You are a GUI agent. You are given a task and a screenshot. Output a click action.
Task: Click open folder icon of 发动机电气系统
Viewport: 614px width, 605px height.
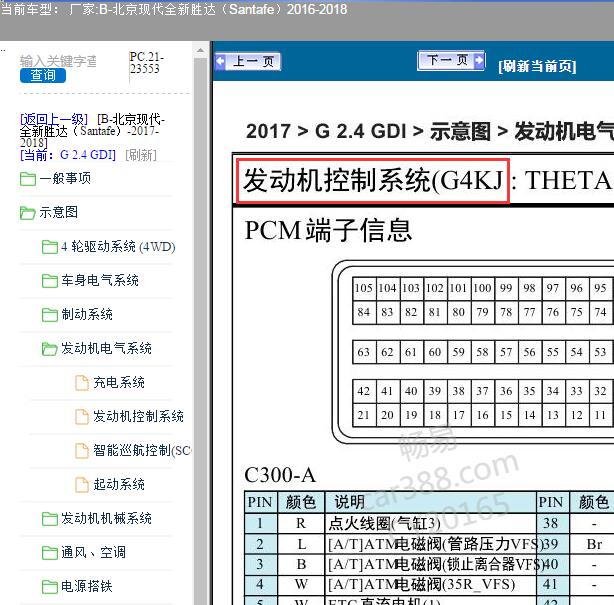[x=50, y=349]
